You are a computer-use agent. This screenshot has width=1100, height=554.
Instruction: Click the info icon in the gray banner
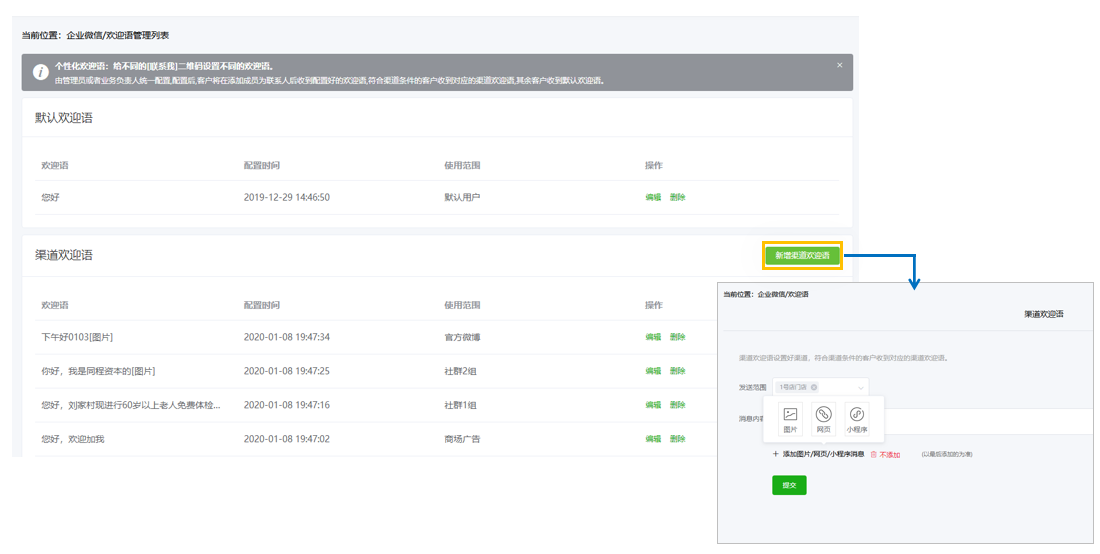coord(40,72)
